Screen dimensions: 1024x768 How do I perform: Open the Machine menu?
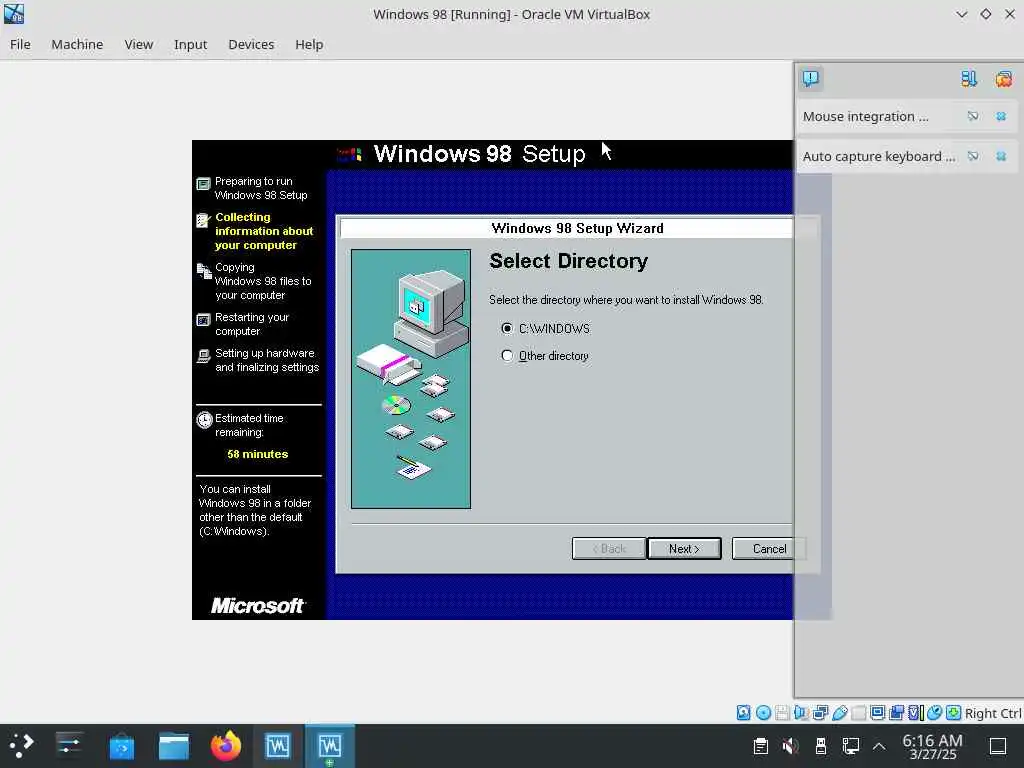(x=77, y=44)
